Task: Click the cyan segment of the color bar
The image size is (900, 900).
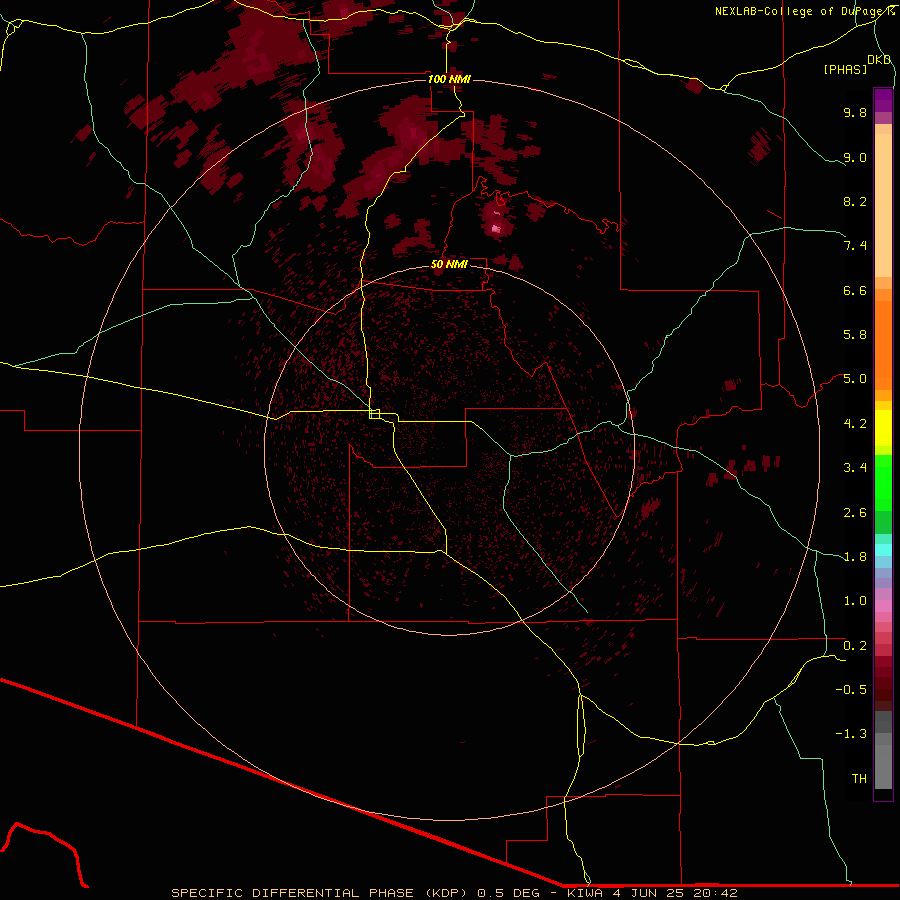Action: [x=883, y=550]
